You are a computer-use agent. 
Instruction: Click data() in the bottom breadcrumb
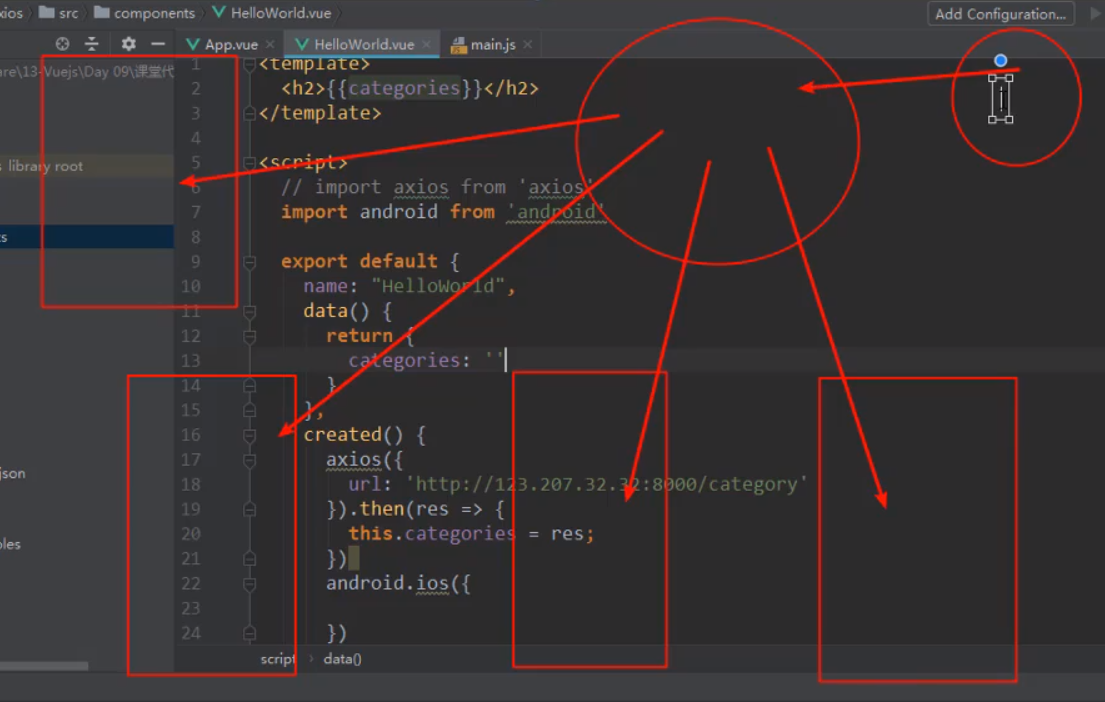pyautogui.click(x=342, y=659)
